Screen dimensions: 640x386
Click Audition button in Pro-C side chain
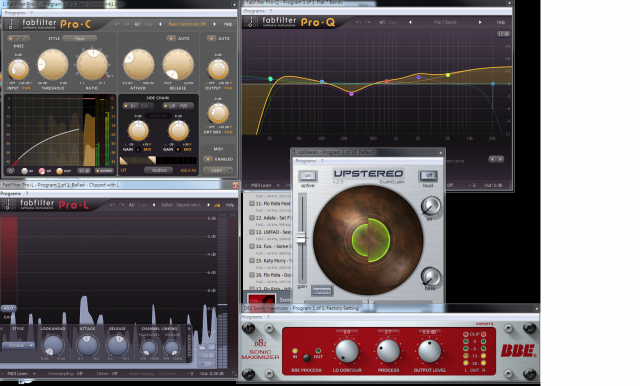[160, 170]
